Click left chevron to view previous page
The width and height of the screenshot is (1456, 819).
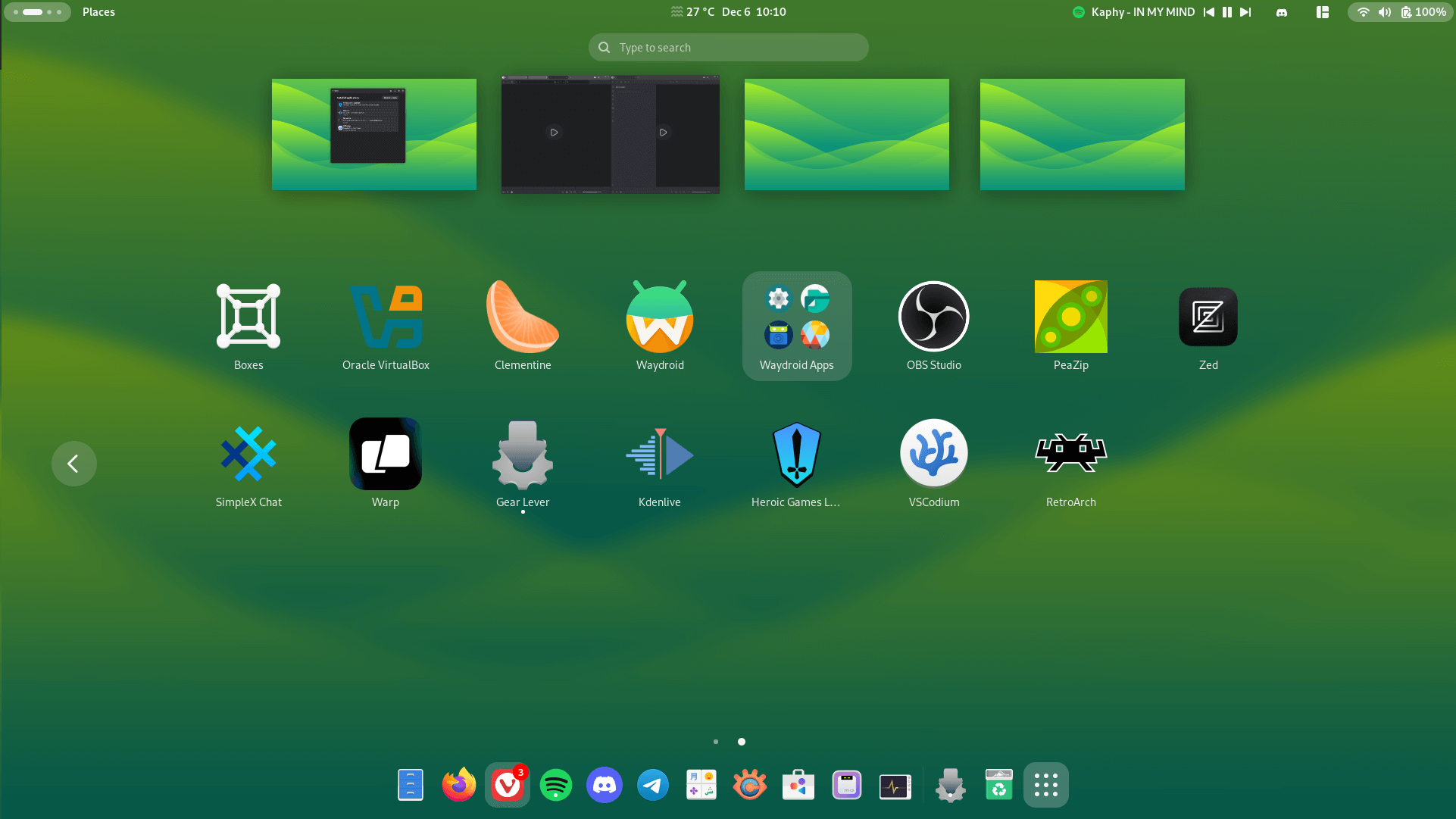(x=73, y=463)
